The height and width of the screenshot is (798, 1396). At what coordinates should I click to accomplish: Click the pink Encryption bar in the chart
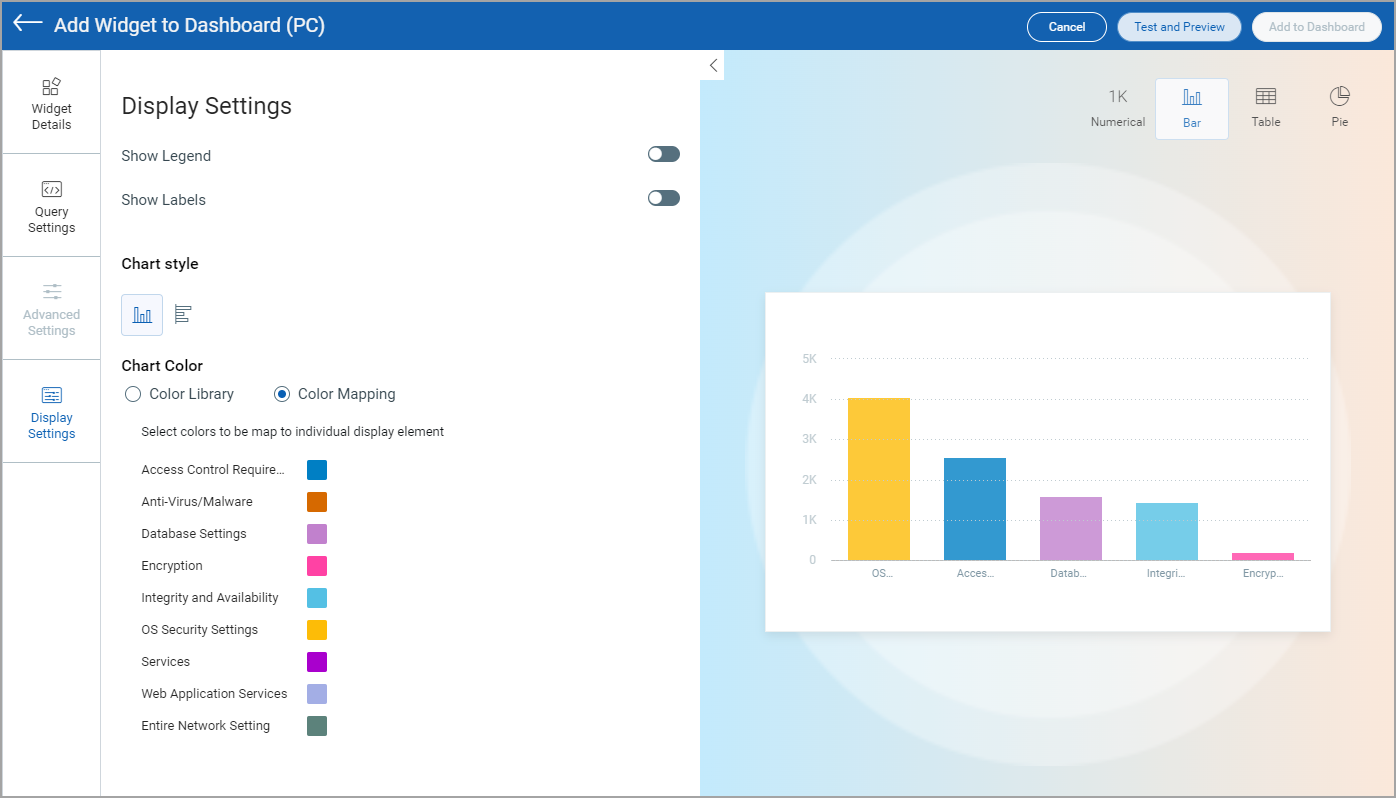tap(1263, 556)
